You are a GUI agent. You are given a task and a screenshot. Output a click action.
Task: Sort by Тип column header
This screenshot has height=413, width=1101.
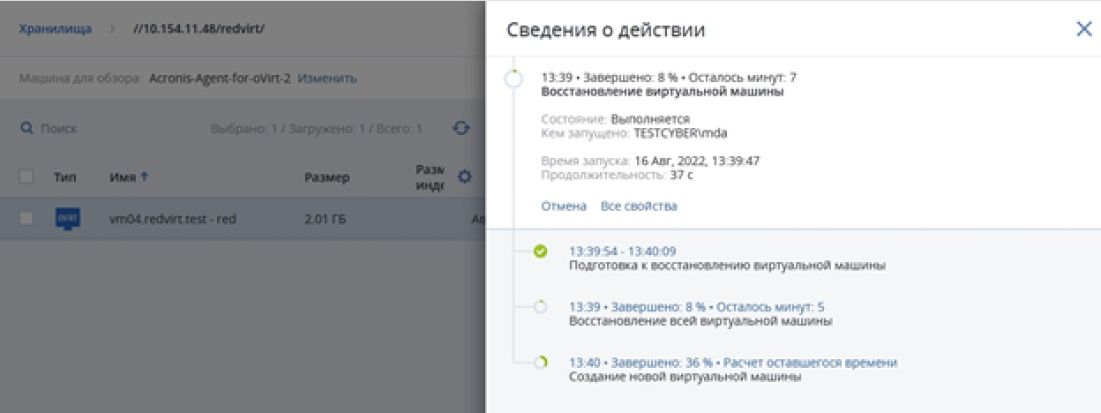pos(64,178)
